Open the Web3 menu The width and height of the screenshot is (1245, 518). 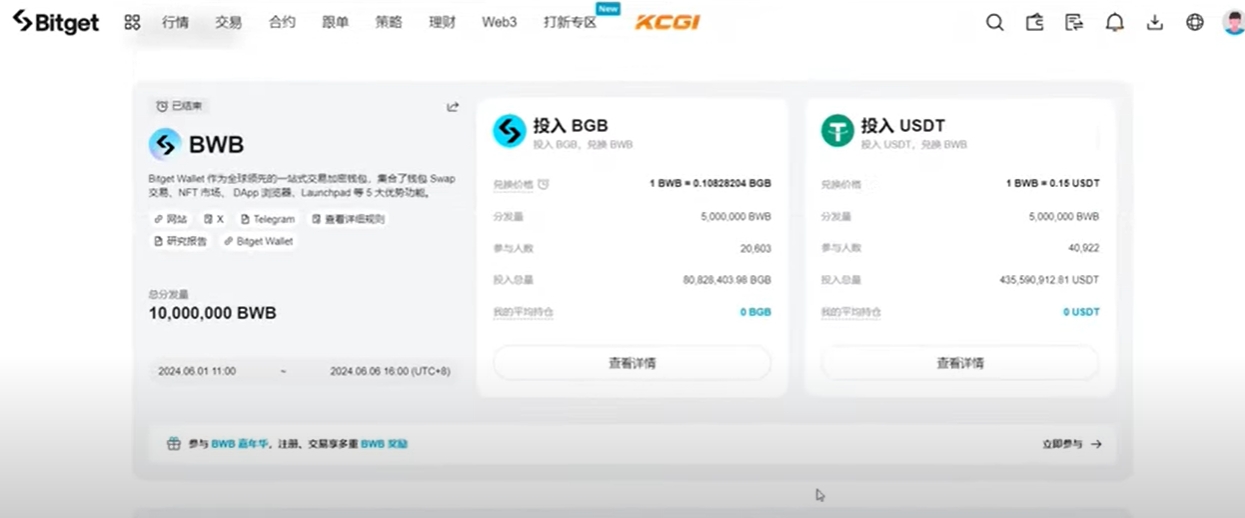(x=499, y=22)
